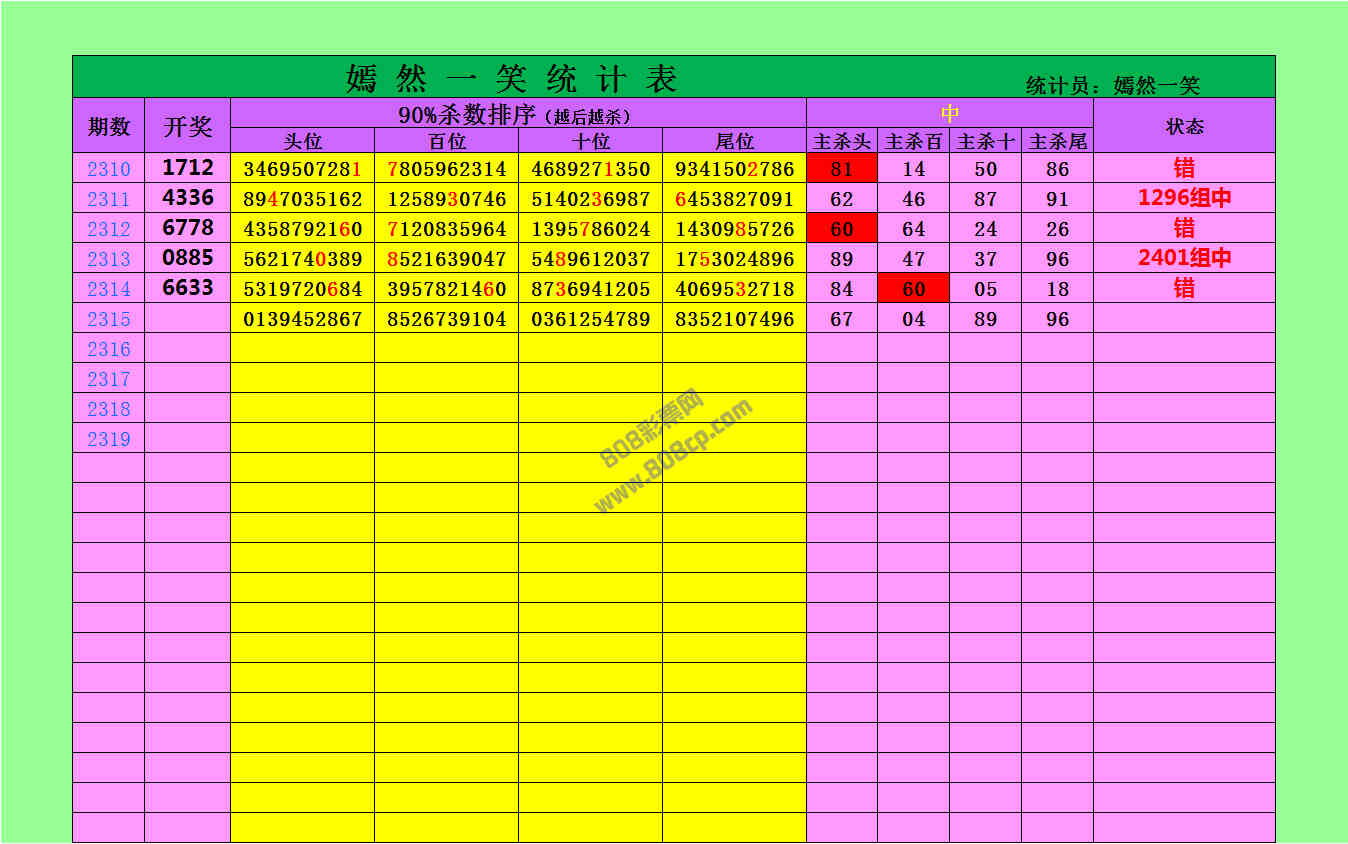Select the 90%杀数排序 header

click(517, 114)
